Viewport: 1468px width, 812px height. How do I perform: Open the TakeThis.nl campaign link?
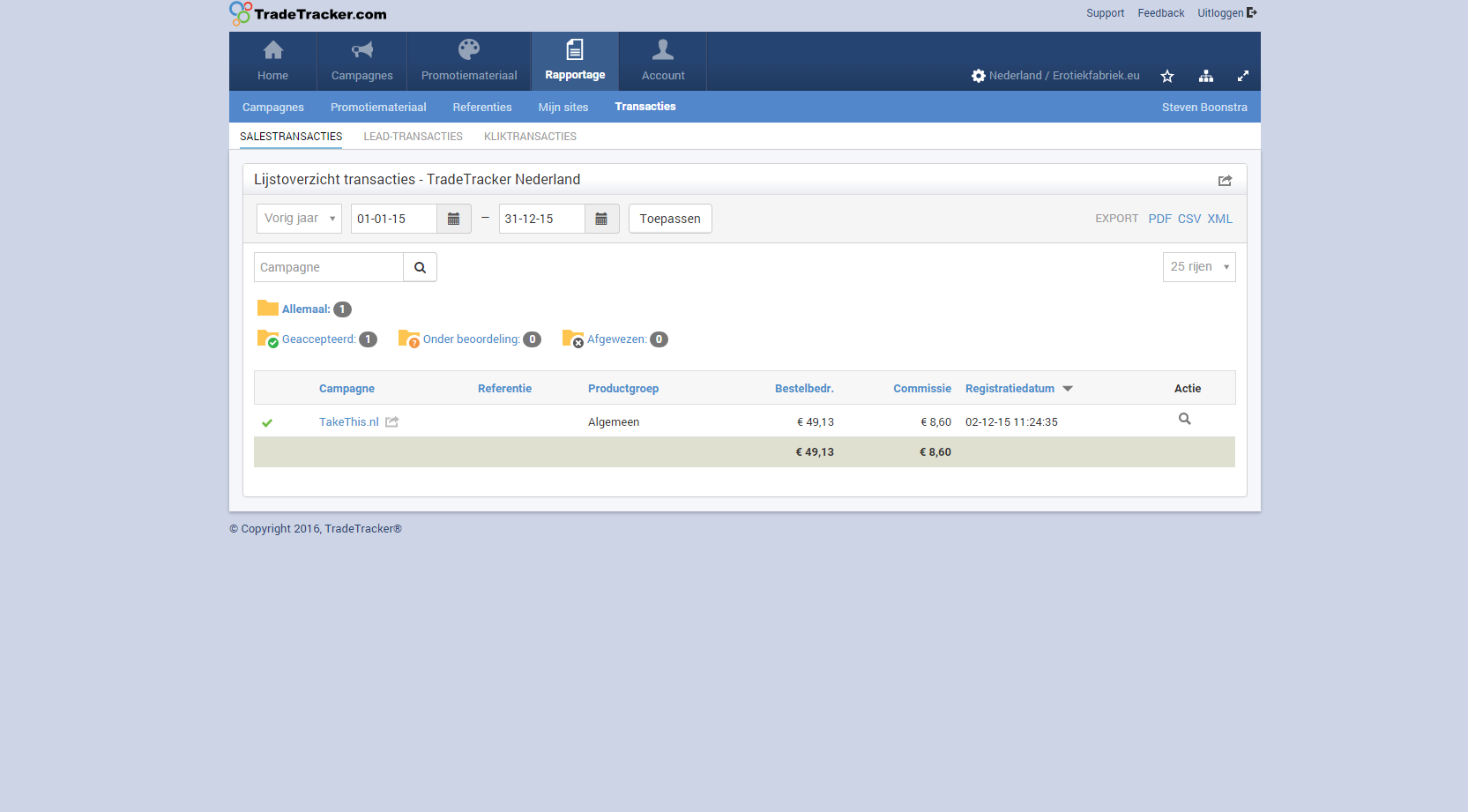click(x=349, y=422)
